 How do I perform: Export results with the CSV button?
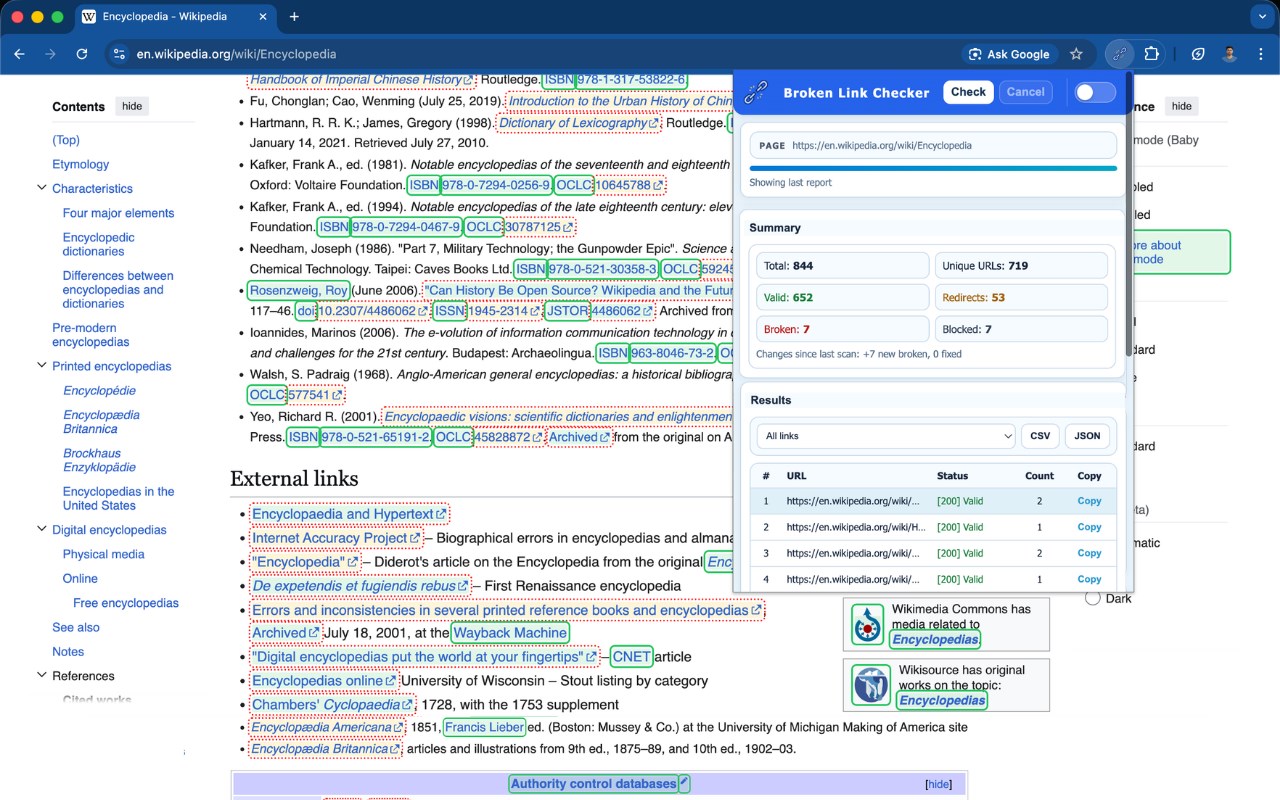click(1040, 436)
